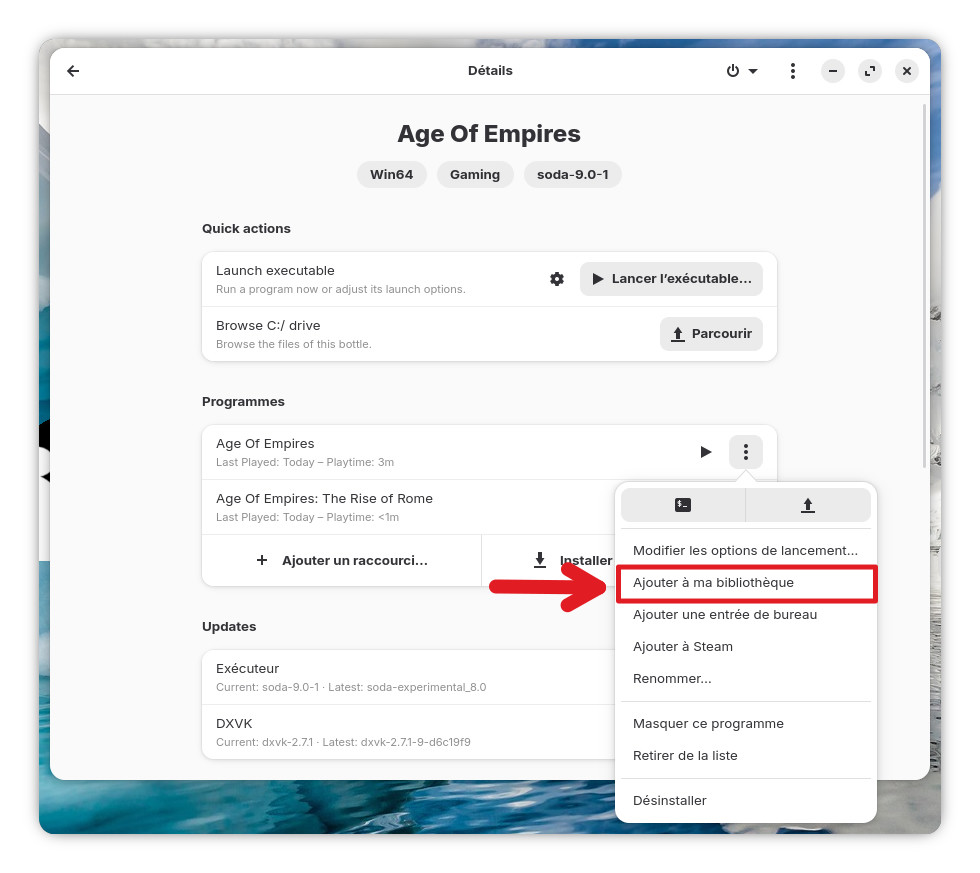Play the Age Of Empires program
The height and width of the screenshot is (873, 980).
[x=706, y=452]
